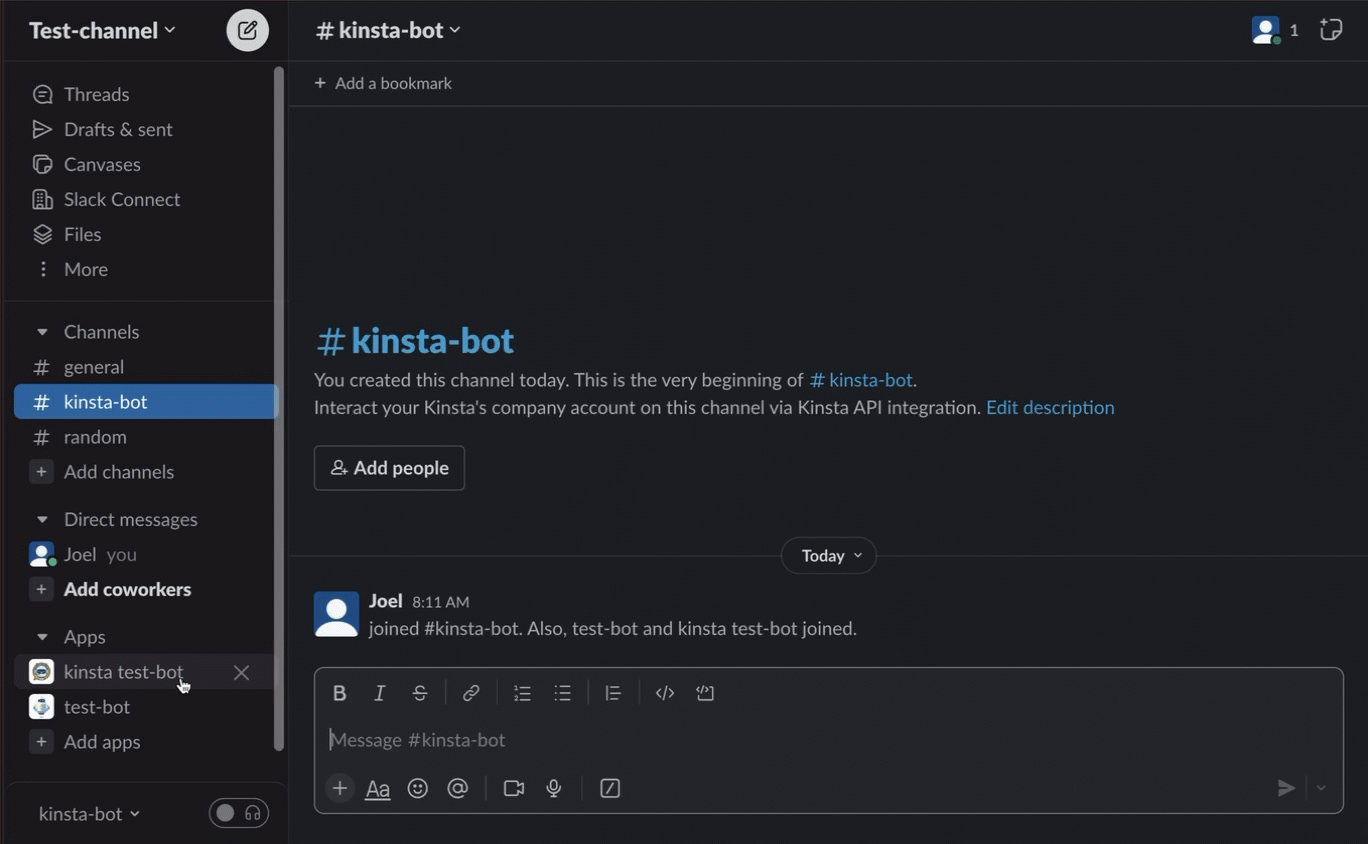Click inside the message input field

(700, 739)
